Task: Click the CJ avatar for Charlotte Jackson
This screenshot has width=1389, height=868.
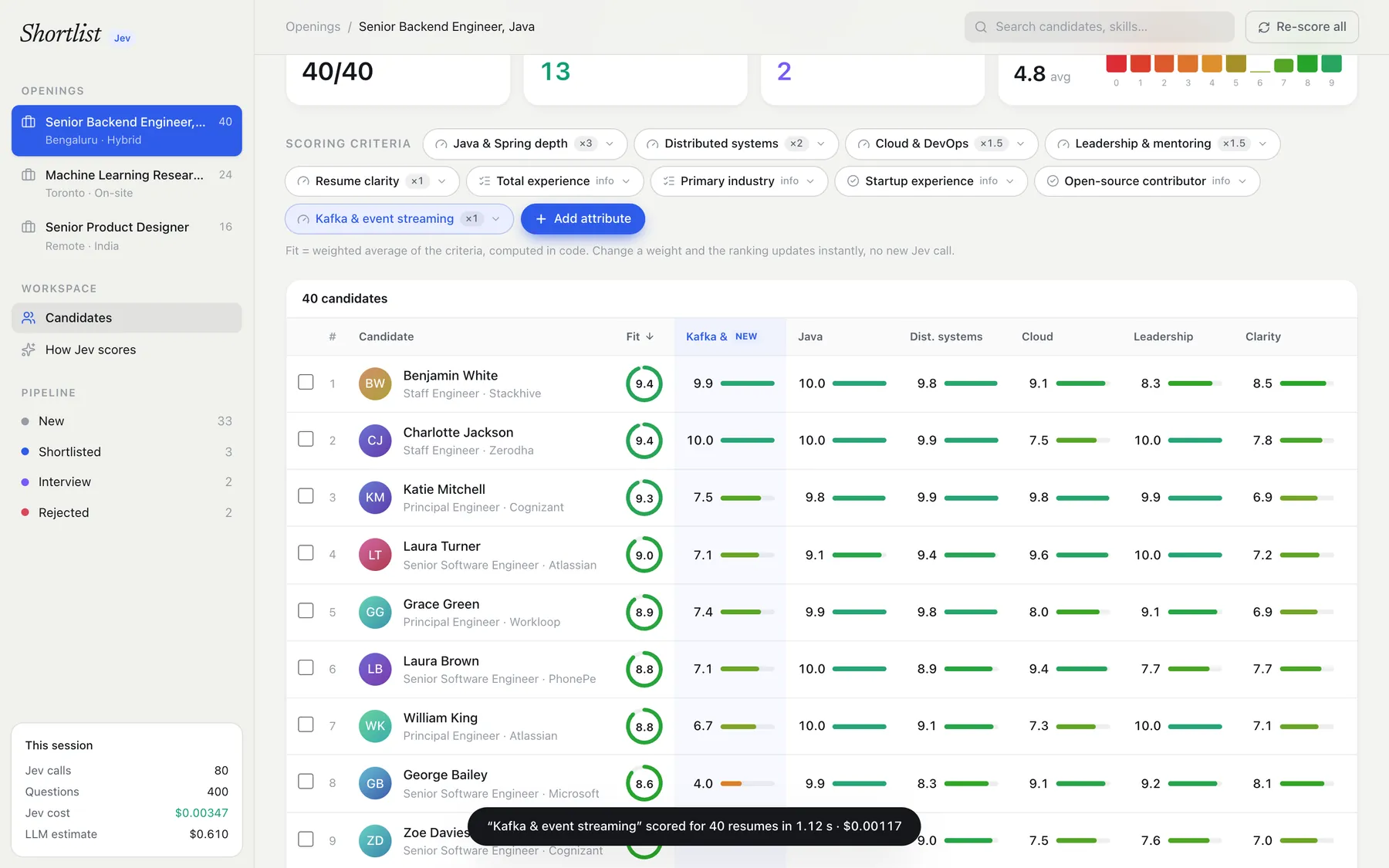Action: 375,441
